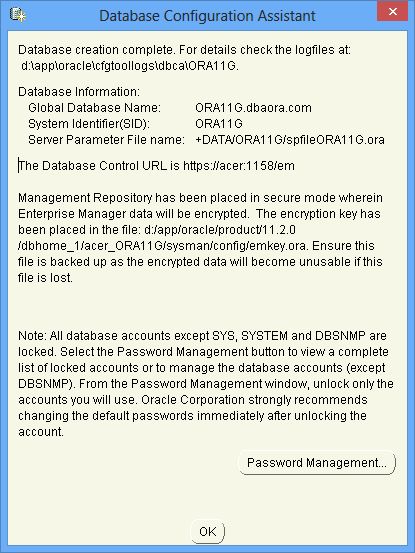Screen dimensions: 415x553
Task: Click the 'Database creation complete' message line
Action: pos(184,50)
